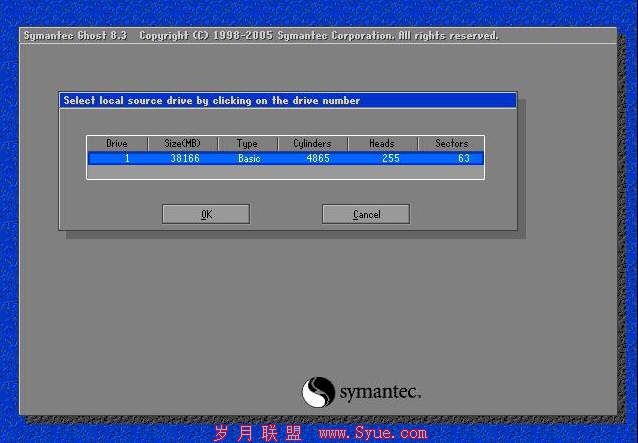
Task: Click the Drive column header
Action: pos(117,144)
